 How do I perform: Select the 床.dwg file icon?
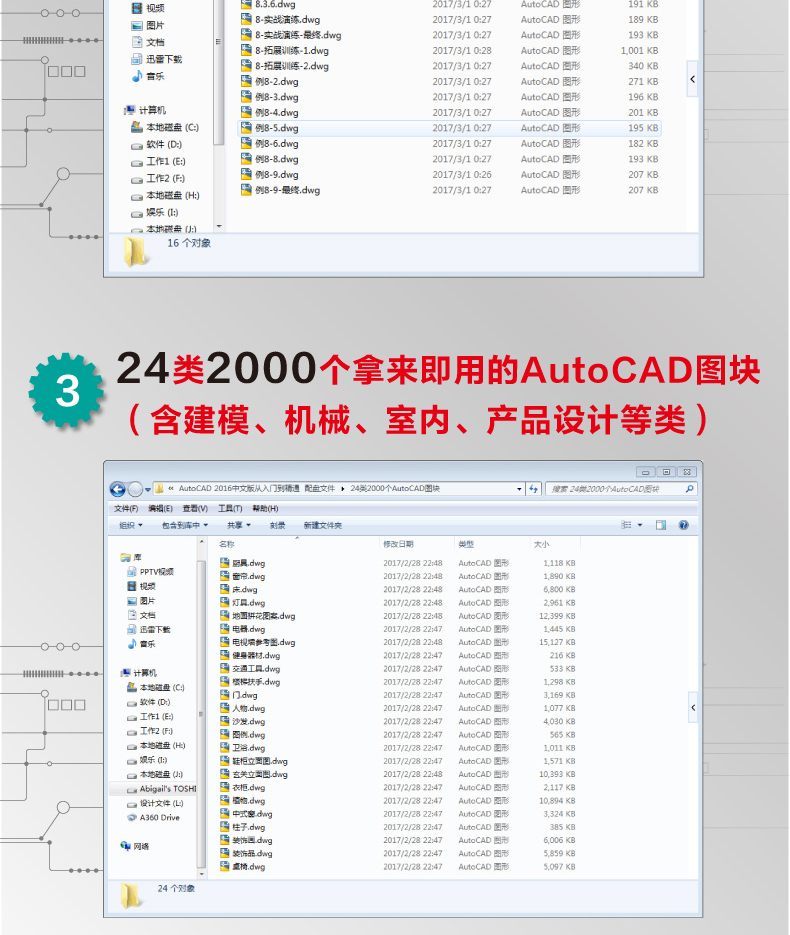point(225,589)
